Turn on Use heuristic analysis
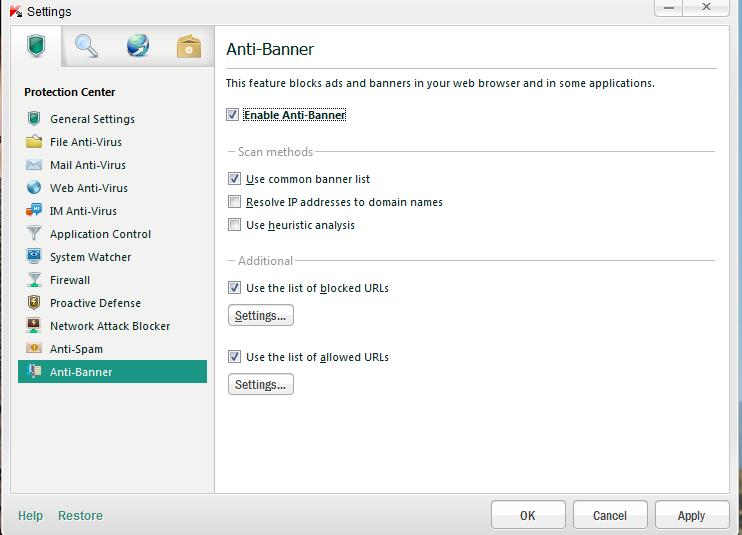Image resolution: width=742 pixels, height=535 pixels. tap(235, 225)
